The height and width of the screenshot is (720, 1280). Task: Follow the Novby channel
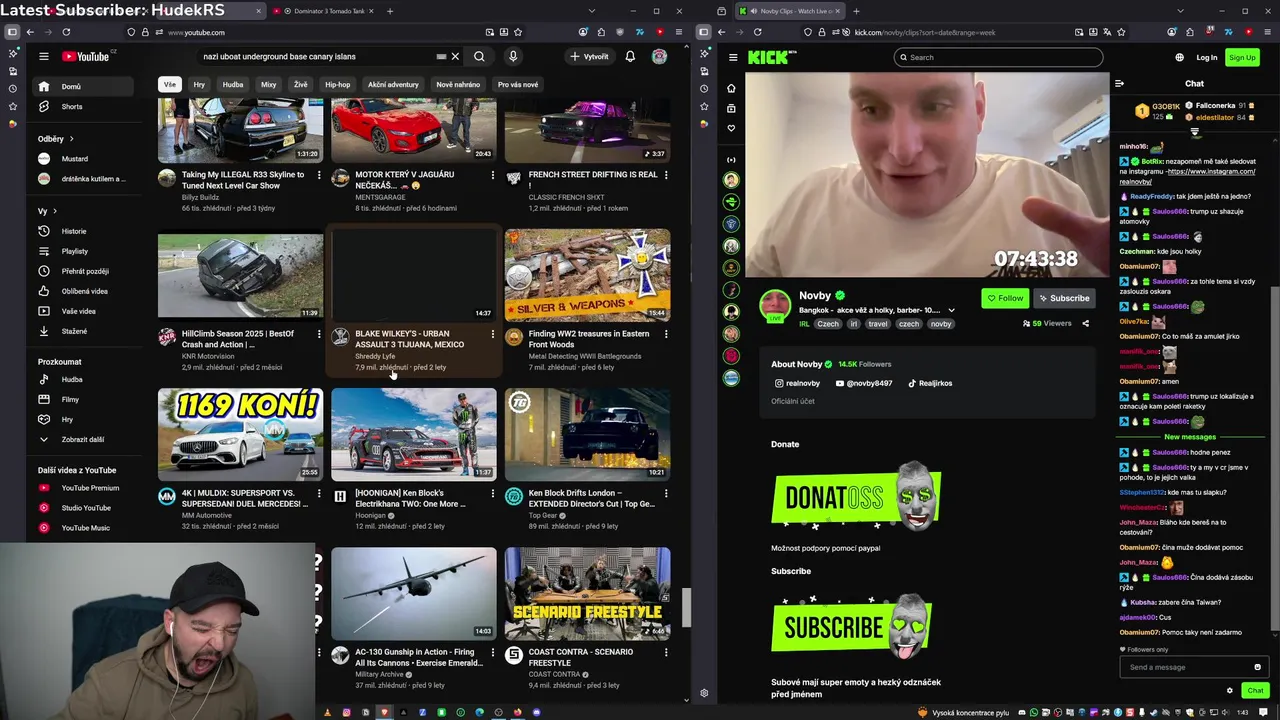pyautogui.click(x=1005, y=298)
